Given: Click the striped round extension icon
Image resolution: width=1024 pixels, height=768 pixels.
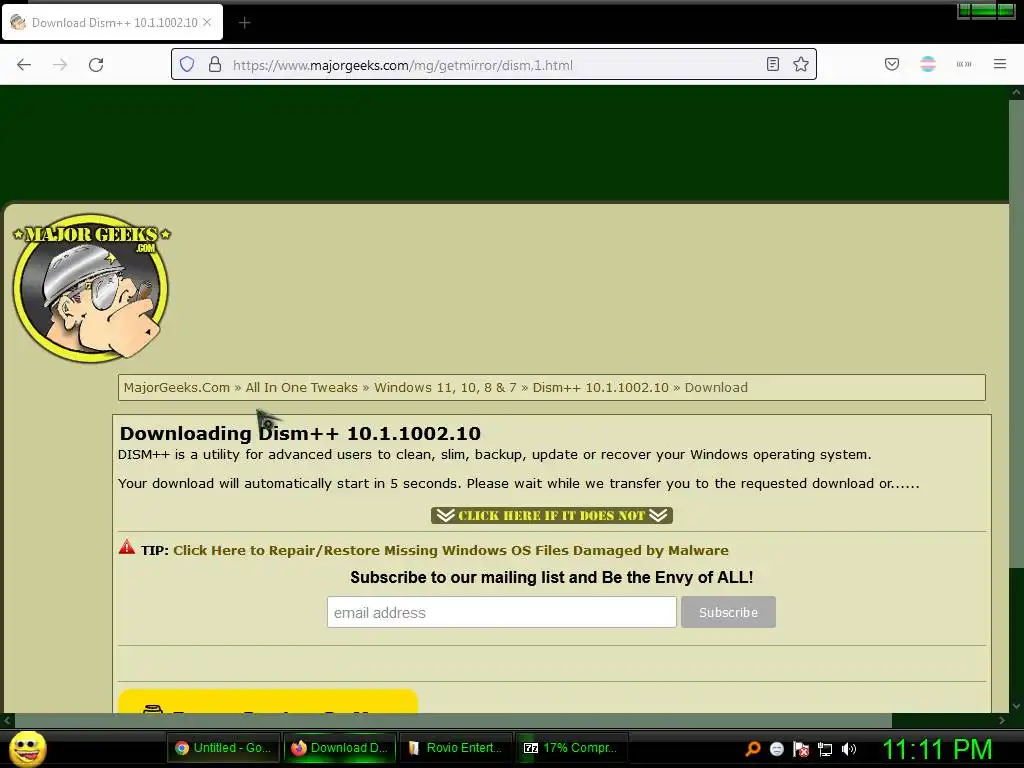Looking at the screenshot, I should click(928, 64).
